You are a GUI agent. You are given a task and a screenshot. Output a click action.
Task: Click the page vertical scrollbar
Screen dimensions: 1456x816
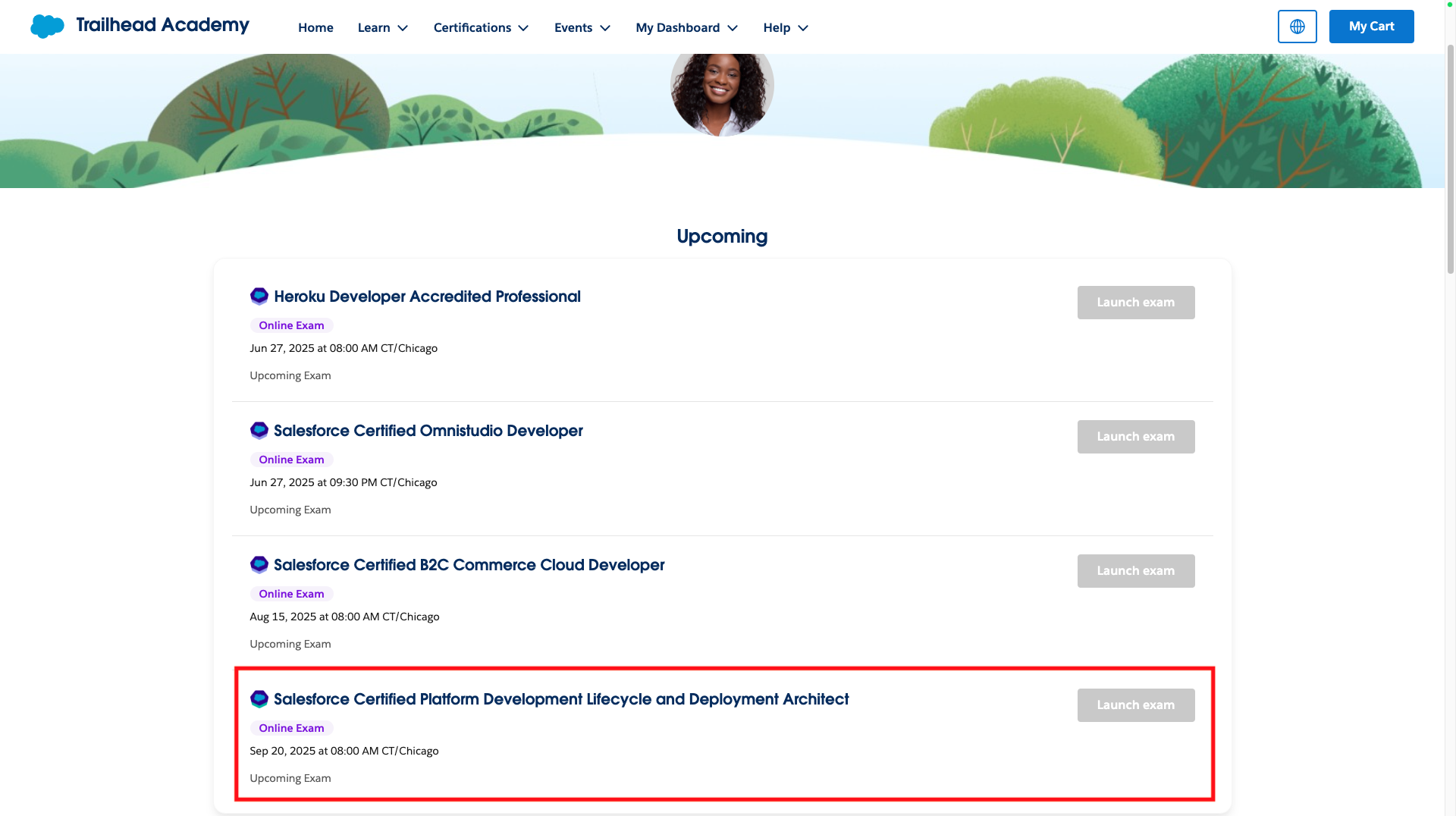(x=1450, y=159)
